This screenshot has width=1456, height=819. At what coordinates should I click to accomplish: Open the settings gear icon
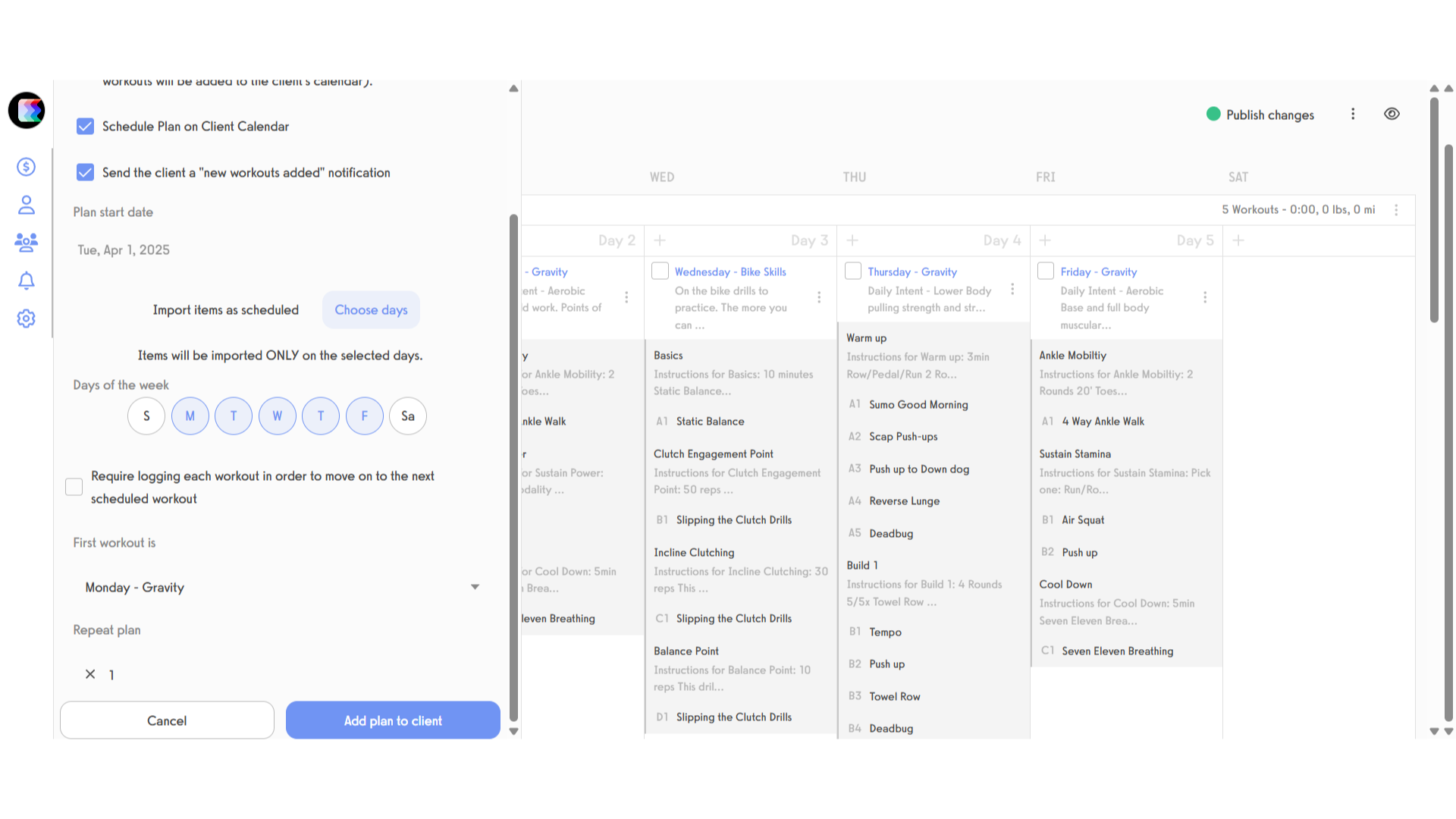27,318
